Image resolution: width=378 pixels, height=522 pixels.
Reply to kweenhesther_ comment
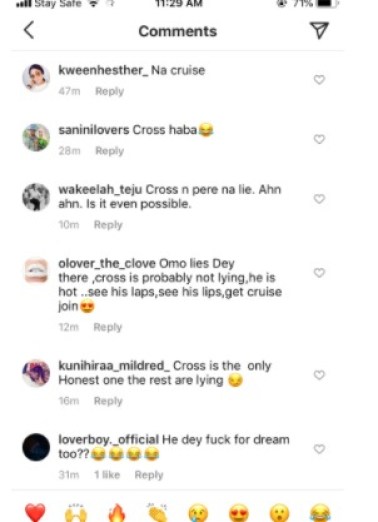[x=109, y=91]
